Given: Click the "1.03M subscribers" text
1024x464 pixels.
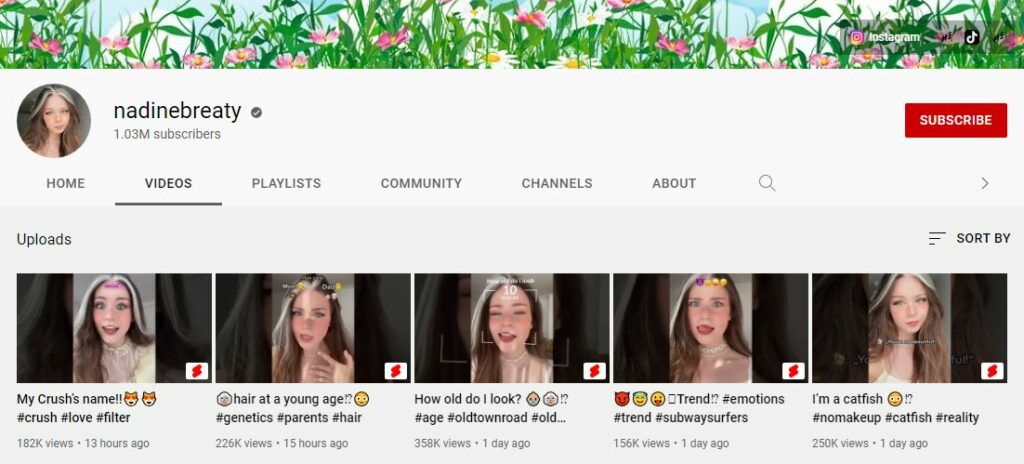Looking at the screenshot, I should [x=167, y=134].
